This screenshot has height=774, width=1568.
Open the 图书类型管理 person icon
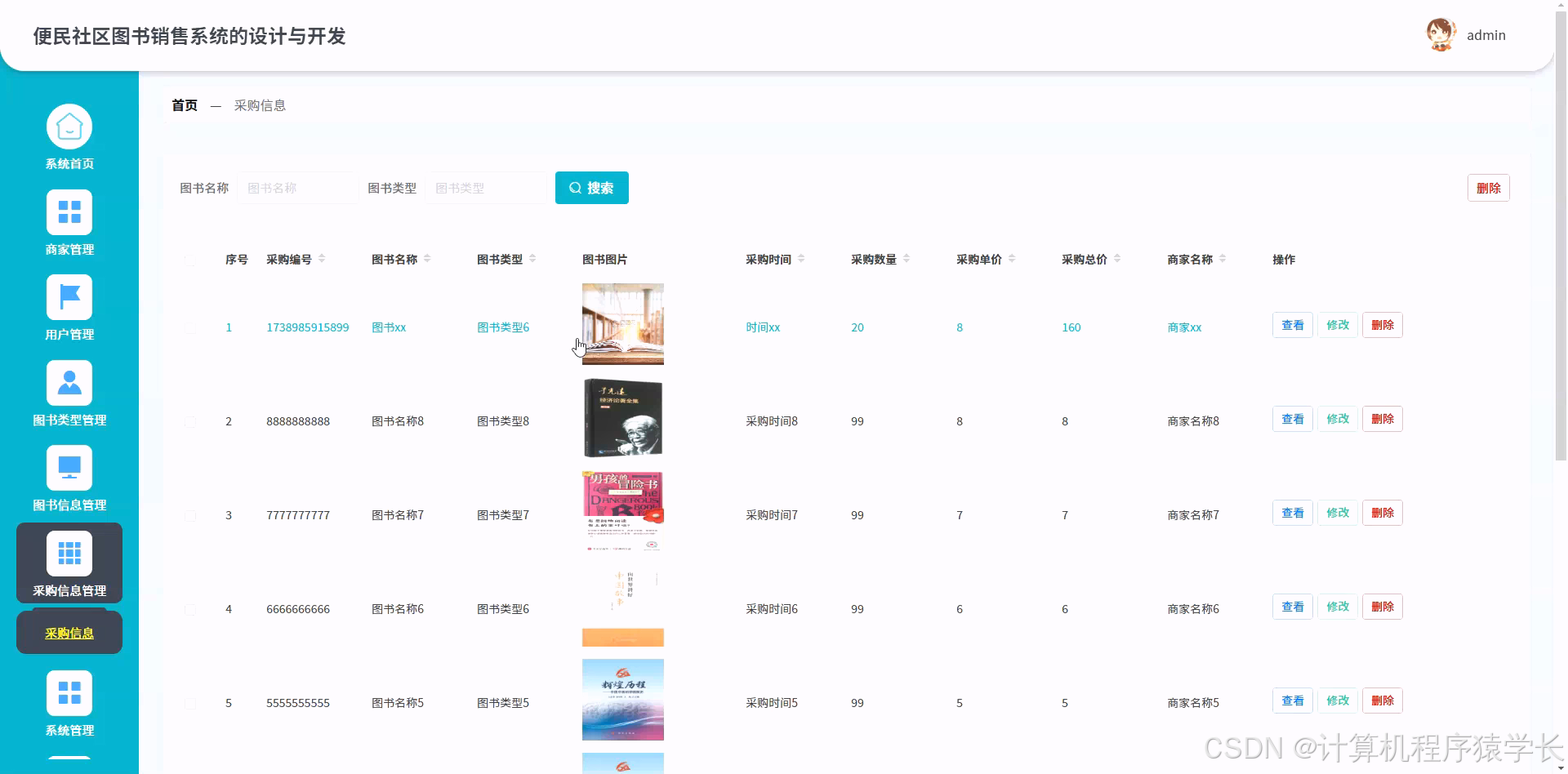[x=69, y=383]
